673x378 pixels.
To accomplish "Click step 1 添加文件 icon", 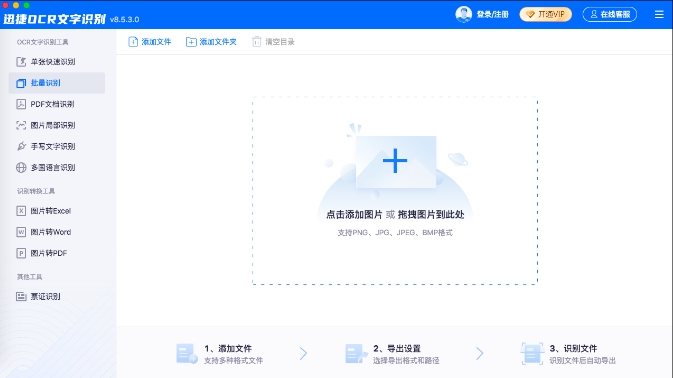I will (x=187, y=354).
